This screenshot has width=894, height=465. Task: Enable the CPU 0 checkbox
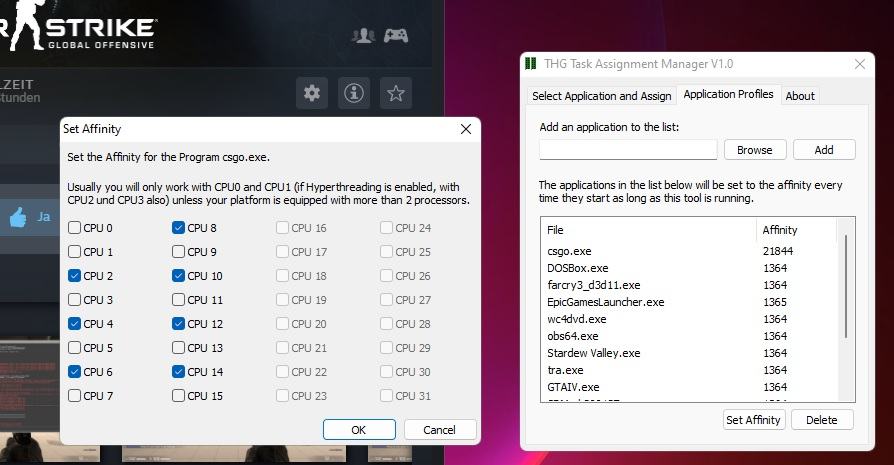pos(74,228)
